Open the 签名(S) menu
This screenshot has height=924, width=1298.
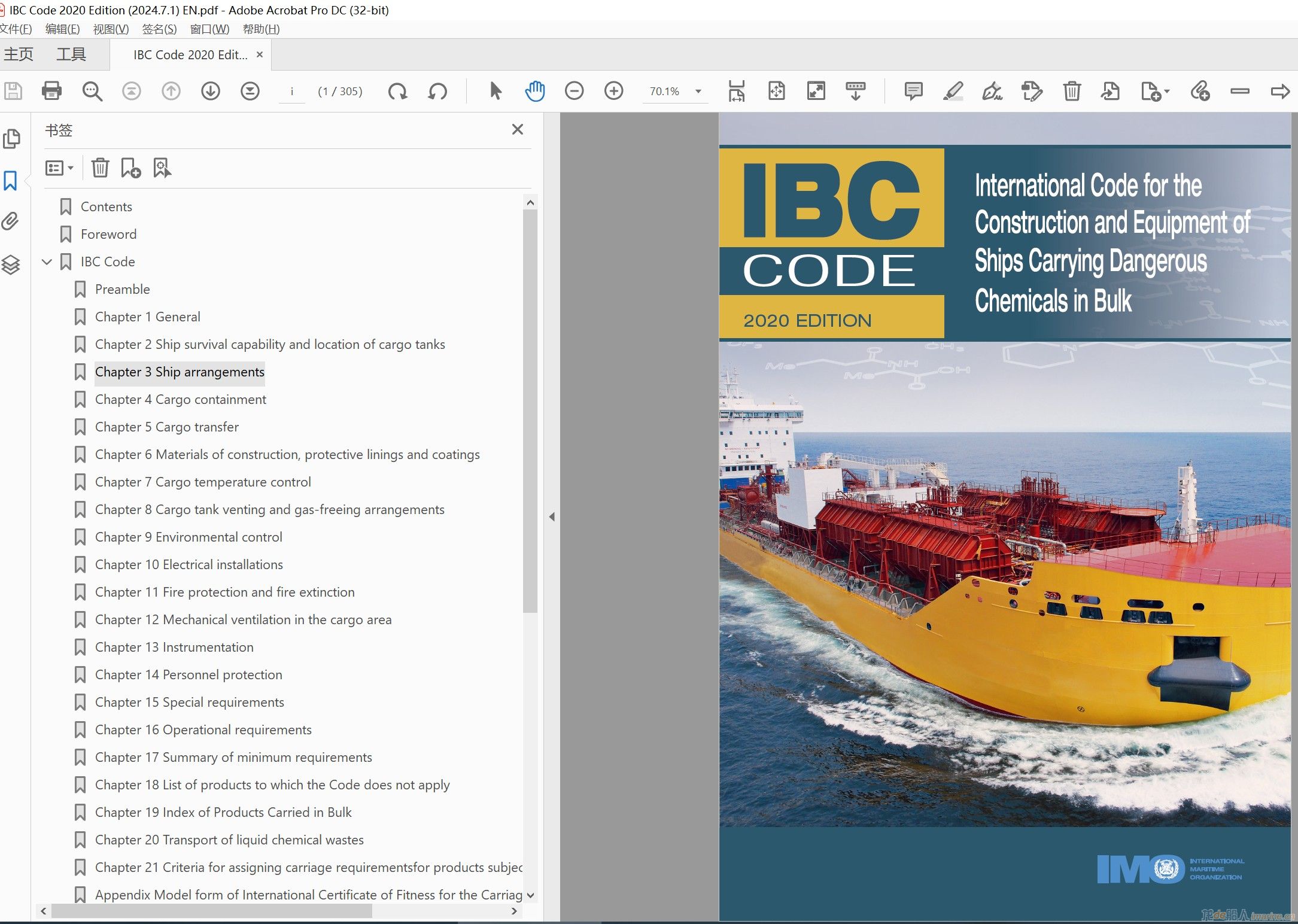(159, 29)
